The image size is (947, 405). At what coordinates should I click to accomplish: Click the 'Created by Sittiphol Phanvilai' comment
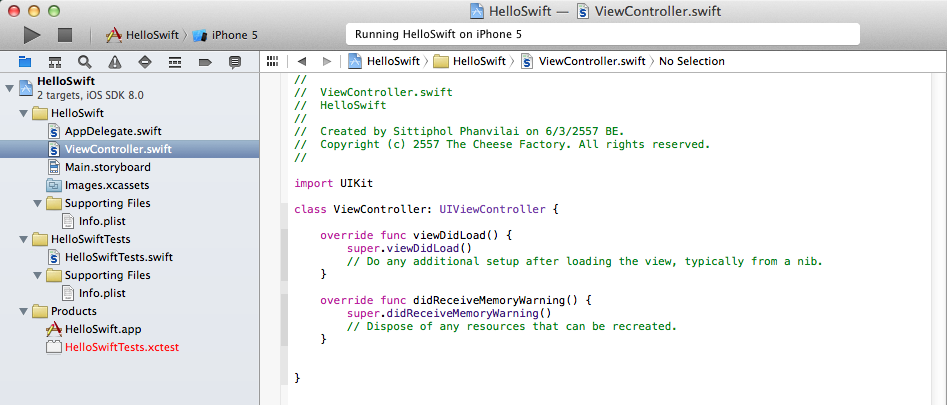[x=459, y=131]
